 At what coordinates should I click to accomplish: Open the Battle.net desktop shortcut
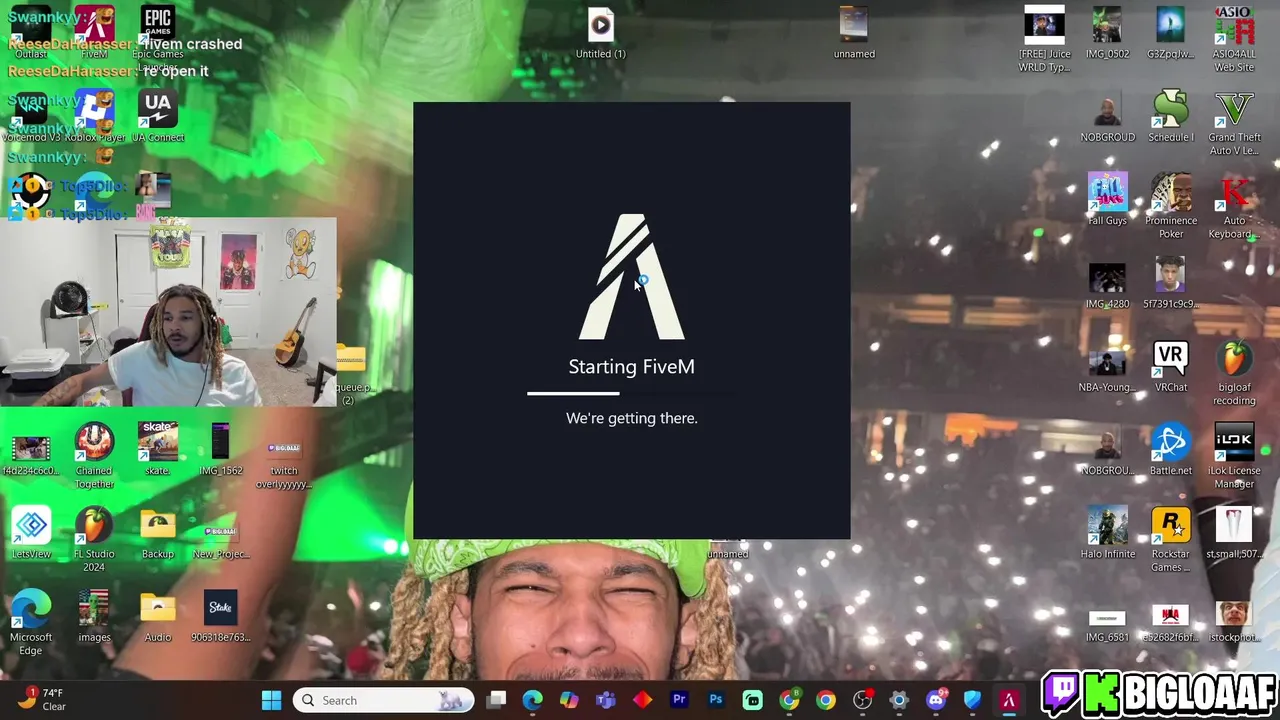pyautogui.click(x=1170, y=449)
